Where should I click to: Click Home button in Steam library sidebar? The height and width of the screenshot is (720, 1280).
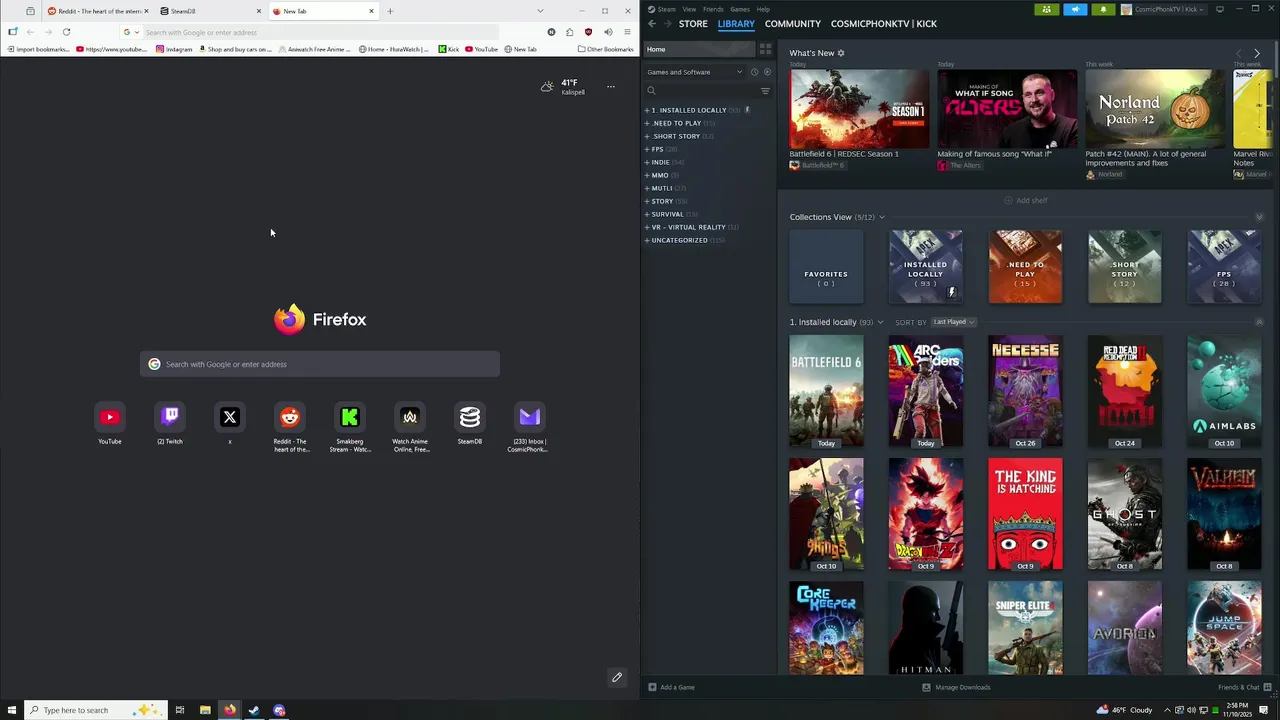coord(699,49)
